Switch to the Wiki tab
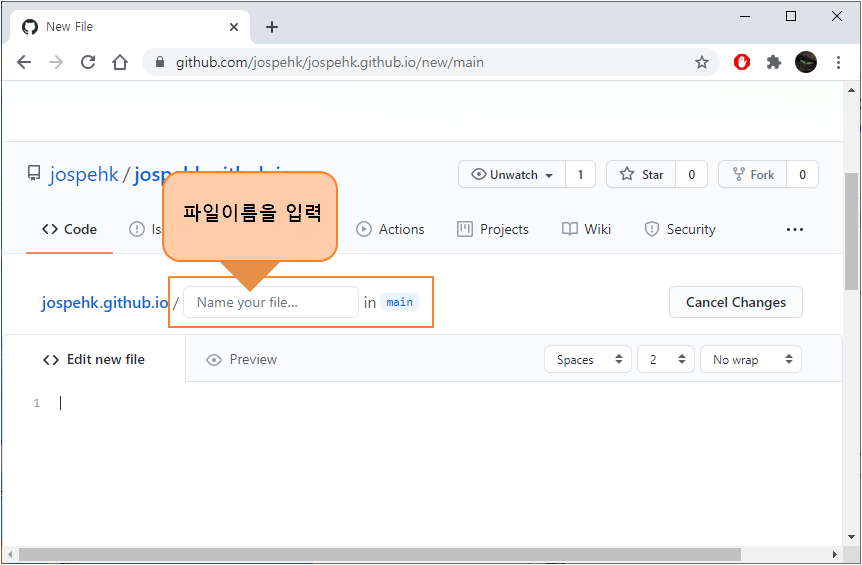The image size is (862, 565). 586,229
